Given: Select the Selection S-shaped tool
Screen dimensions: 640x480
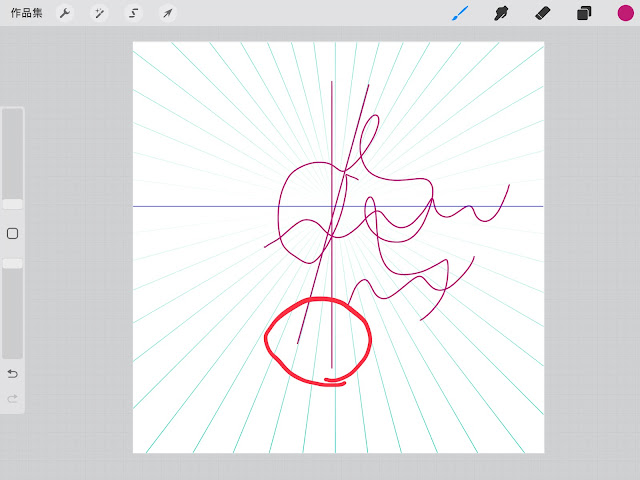Looking at the screenshot, I should (x=133, y=13).
